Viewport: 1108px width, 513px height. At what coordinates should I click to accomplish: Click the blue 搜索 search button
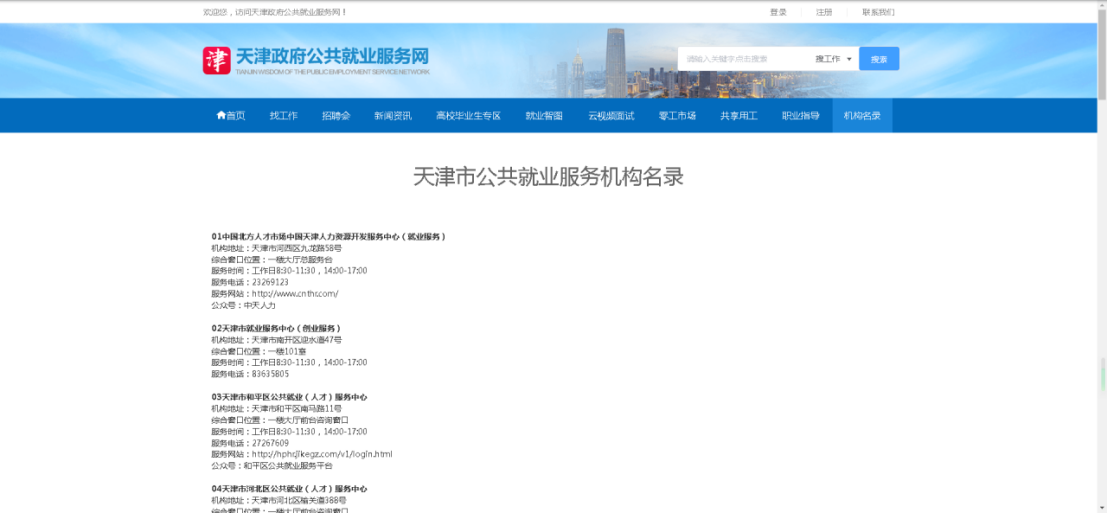pyautogui.click(x=879, y=59)
